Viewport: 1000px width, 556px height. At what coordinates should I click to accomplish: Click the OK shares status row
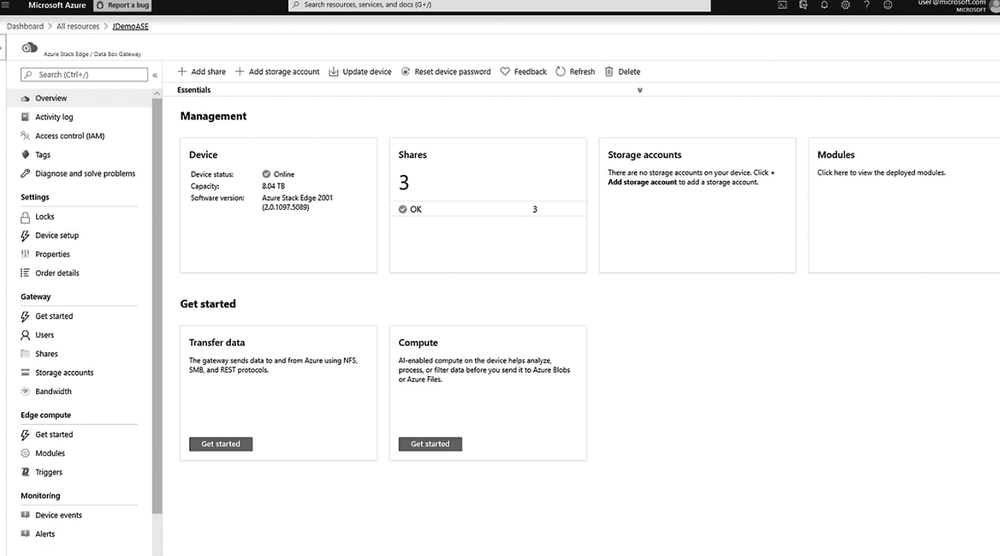tap(488, 209)
